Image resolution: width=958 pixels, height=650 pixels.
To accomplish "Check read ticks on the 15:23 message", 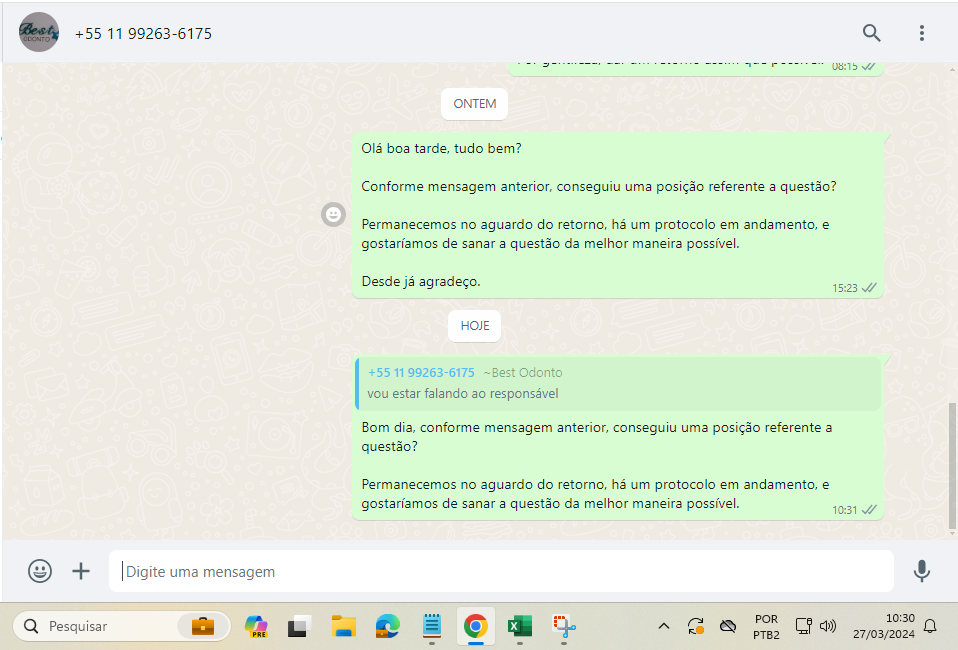I will [869, 288].
